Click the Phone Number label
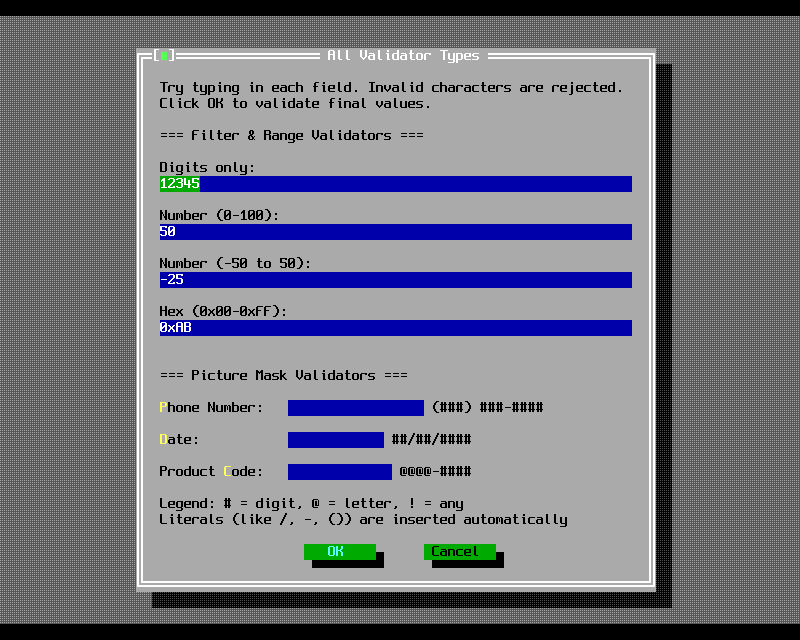Viewport: 800px width, 640px height. tap(211, 408)
